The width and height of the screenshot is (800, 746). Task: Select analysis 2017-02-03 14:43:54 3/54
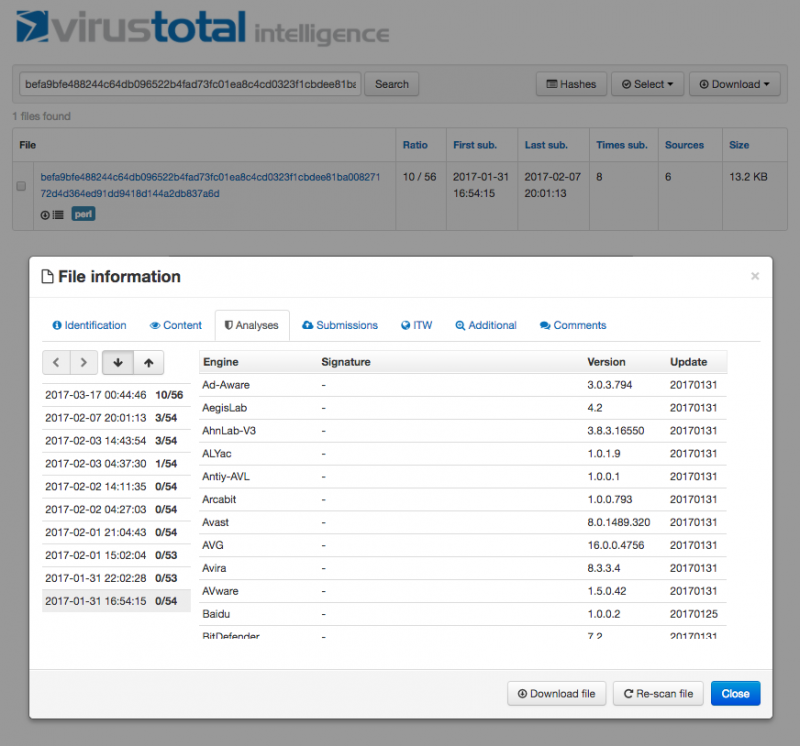click(x=116, y=441)
